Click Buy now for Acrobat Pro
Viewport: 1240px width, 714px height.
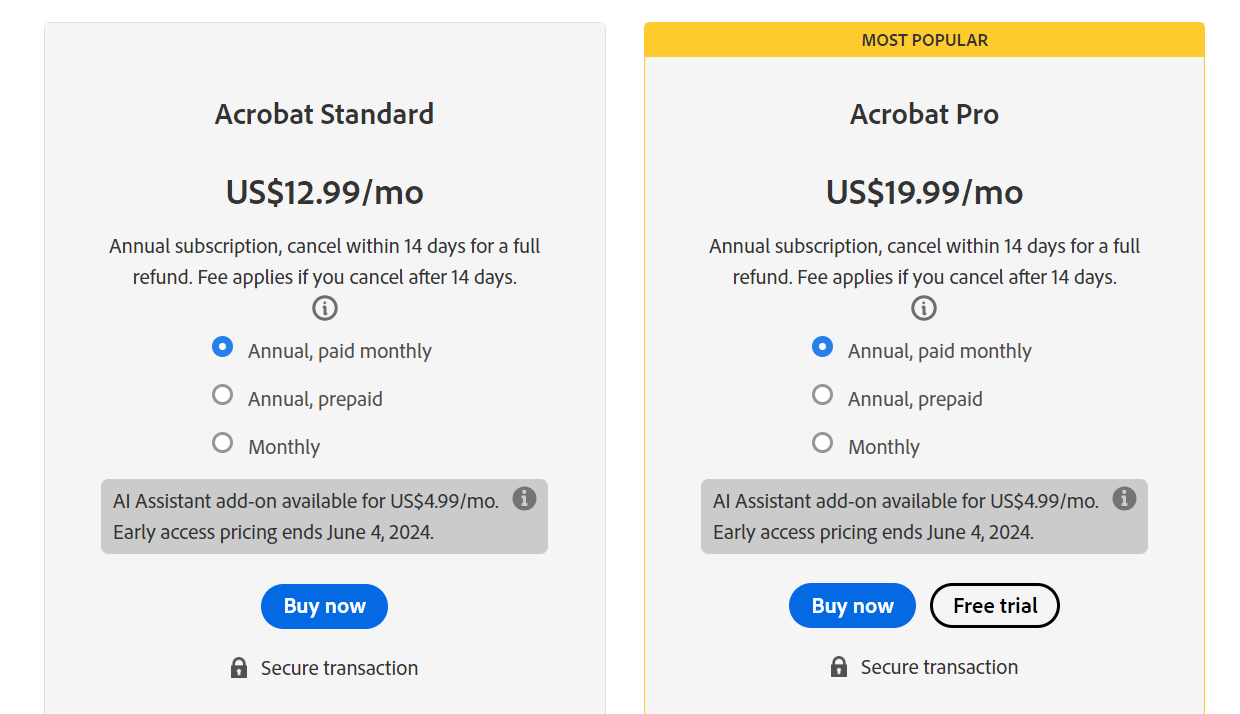pyautogui.click(x=852, y=605)
